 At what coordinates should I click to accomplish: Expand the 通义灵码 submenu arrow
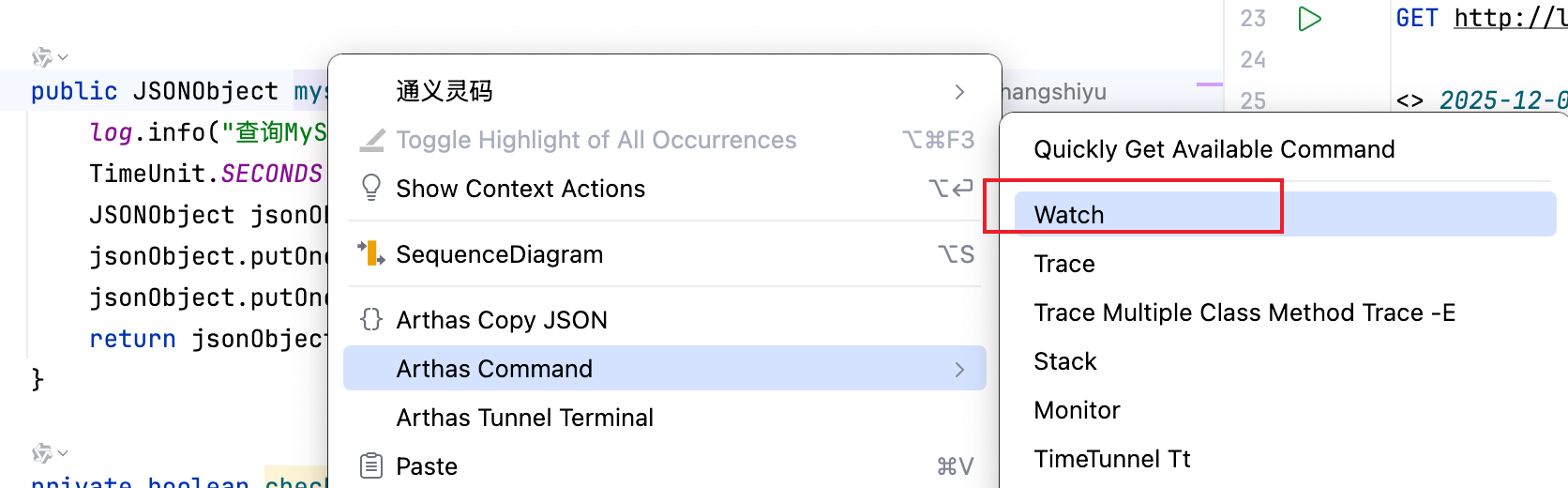point(959,91)
